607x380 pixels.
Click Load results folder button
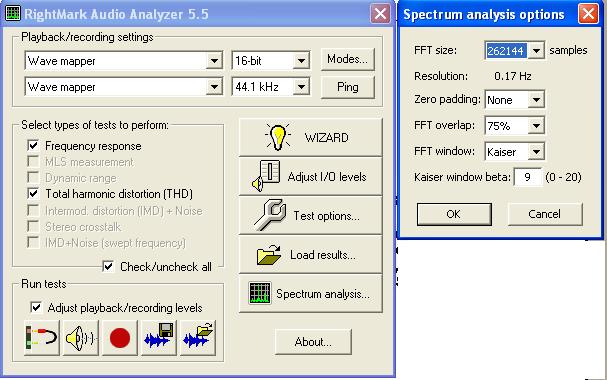point(310,255)
